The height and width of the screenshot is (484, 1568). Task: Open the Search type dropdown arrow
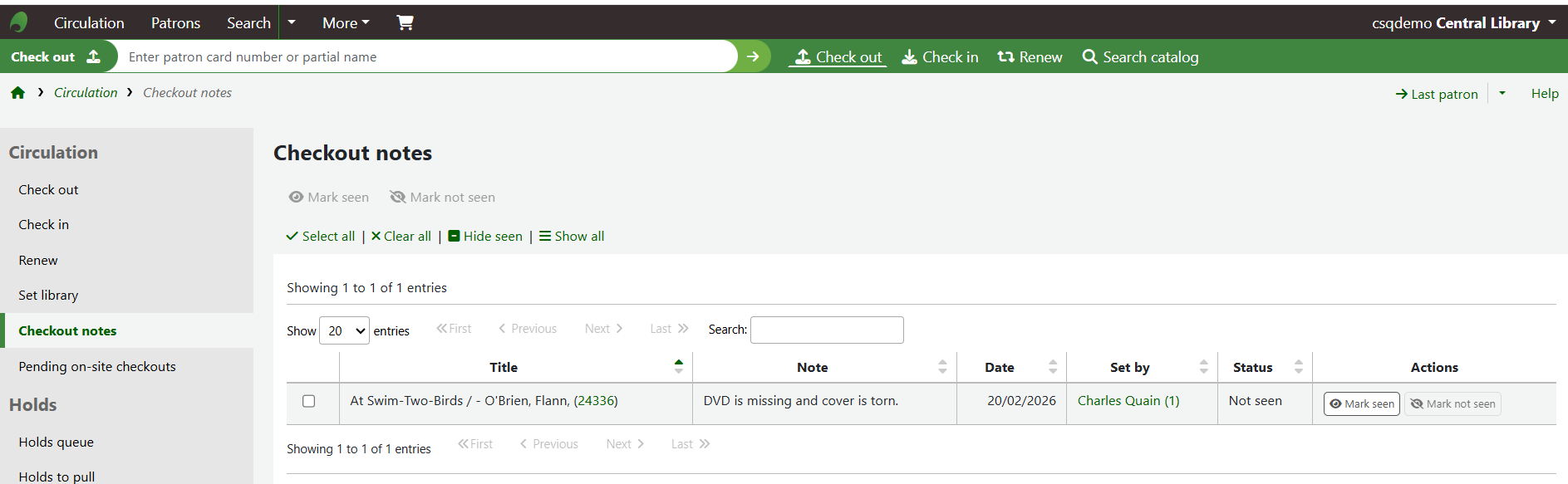[x=292, y=22]
